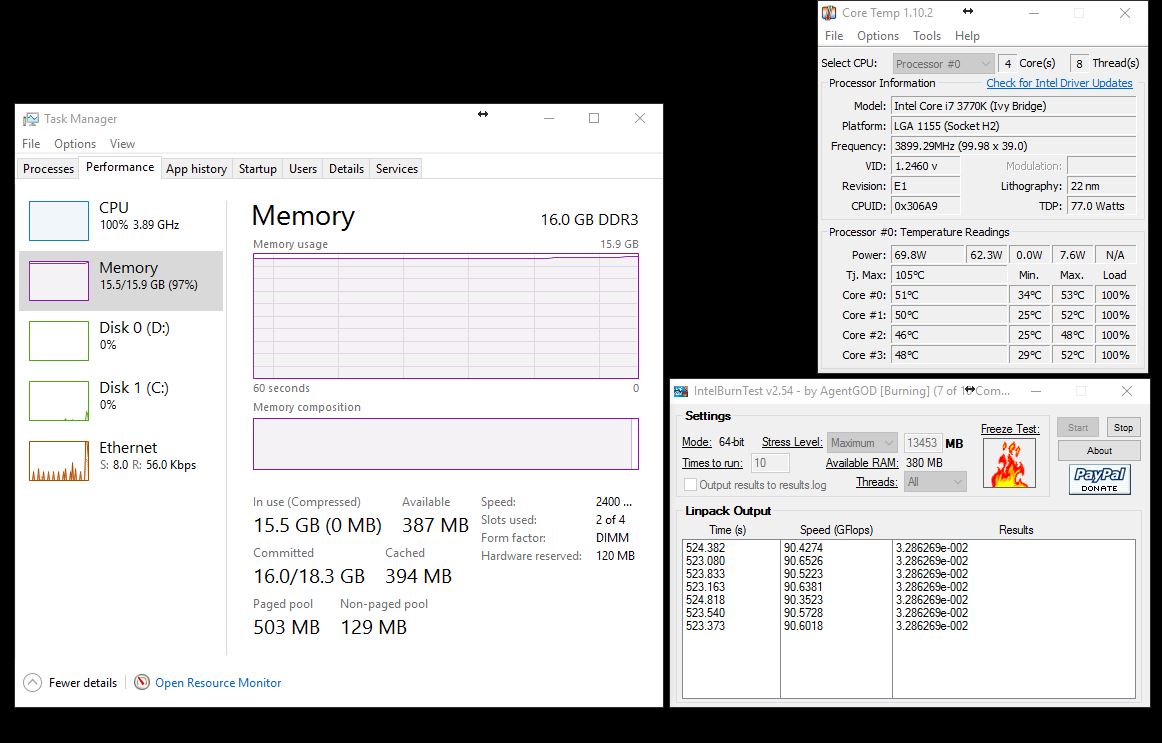Open the Select CPU Processor #0 dropdown
Screen dimensions: 1162x743
(943, 64)
